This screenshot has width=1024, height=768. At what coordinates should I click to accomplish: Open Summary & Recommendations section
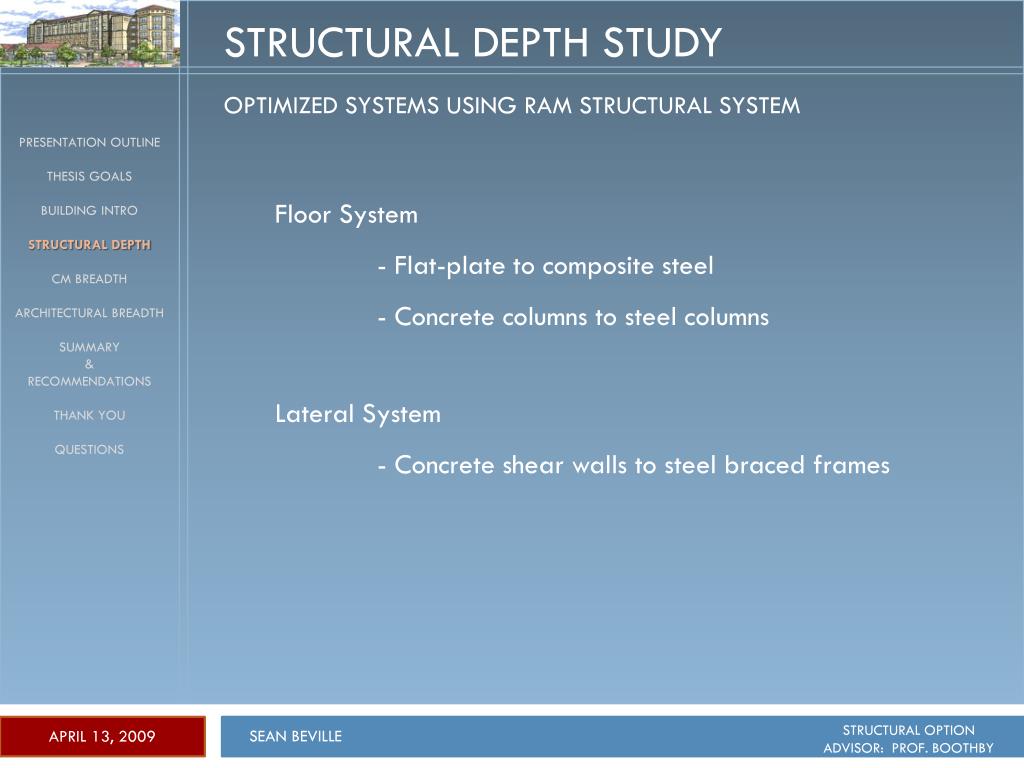click(x=89, y=364)
